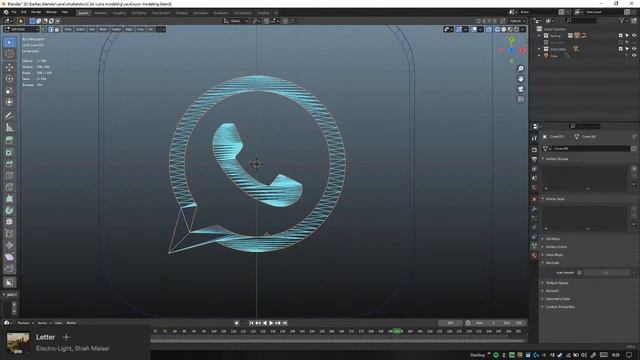Pick the Transform tool in toolbar
The image size is (640, 360).
click(9, 102)
